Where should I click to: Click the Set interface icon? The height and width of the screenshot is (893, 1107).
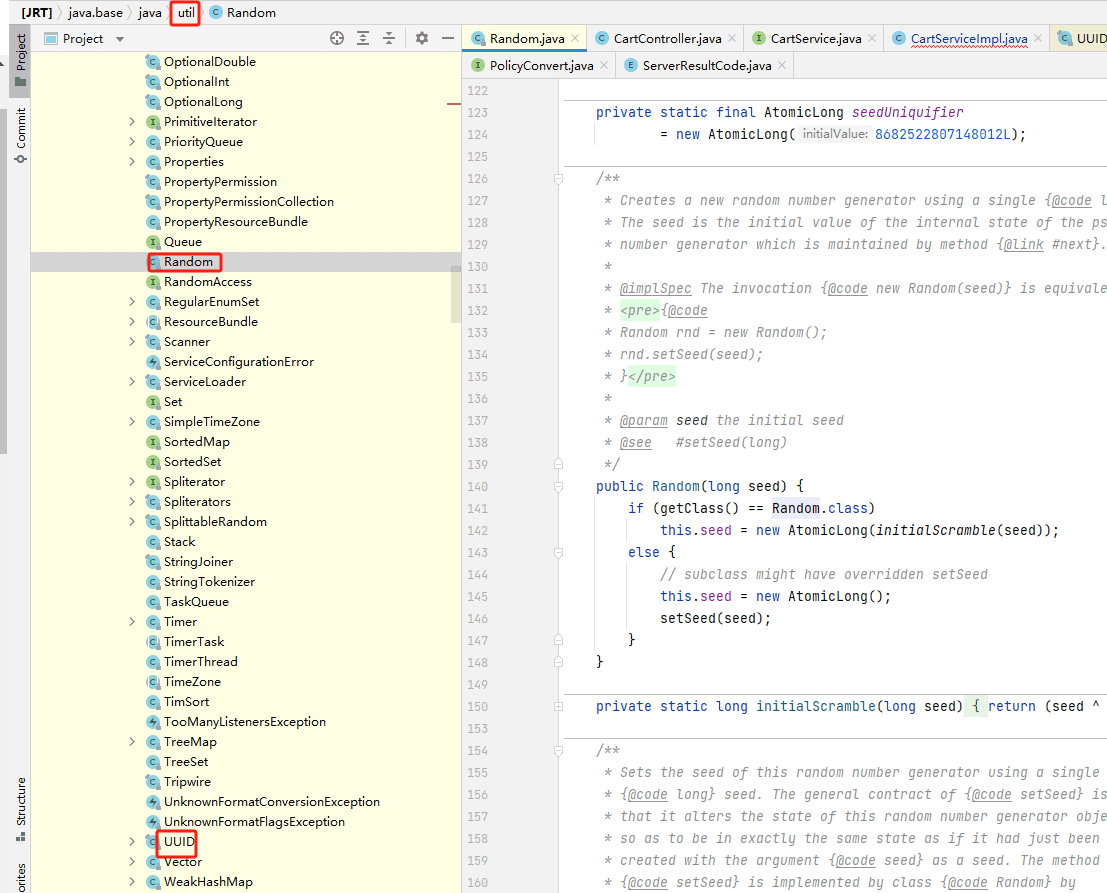(x=152, y=402)
